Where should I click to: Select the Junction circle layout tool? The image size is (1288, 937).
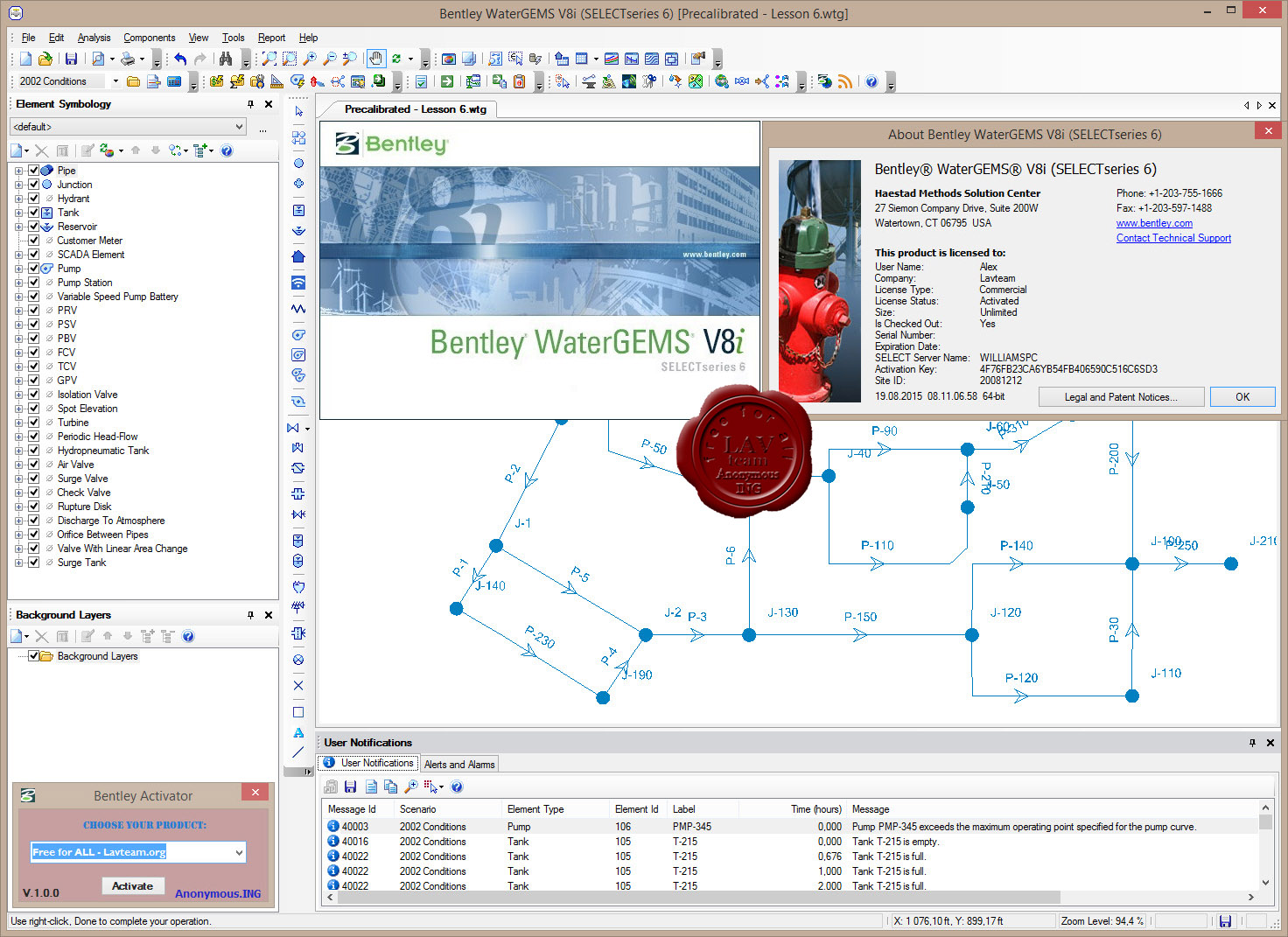[298, 163]
